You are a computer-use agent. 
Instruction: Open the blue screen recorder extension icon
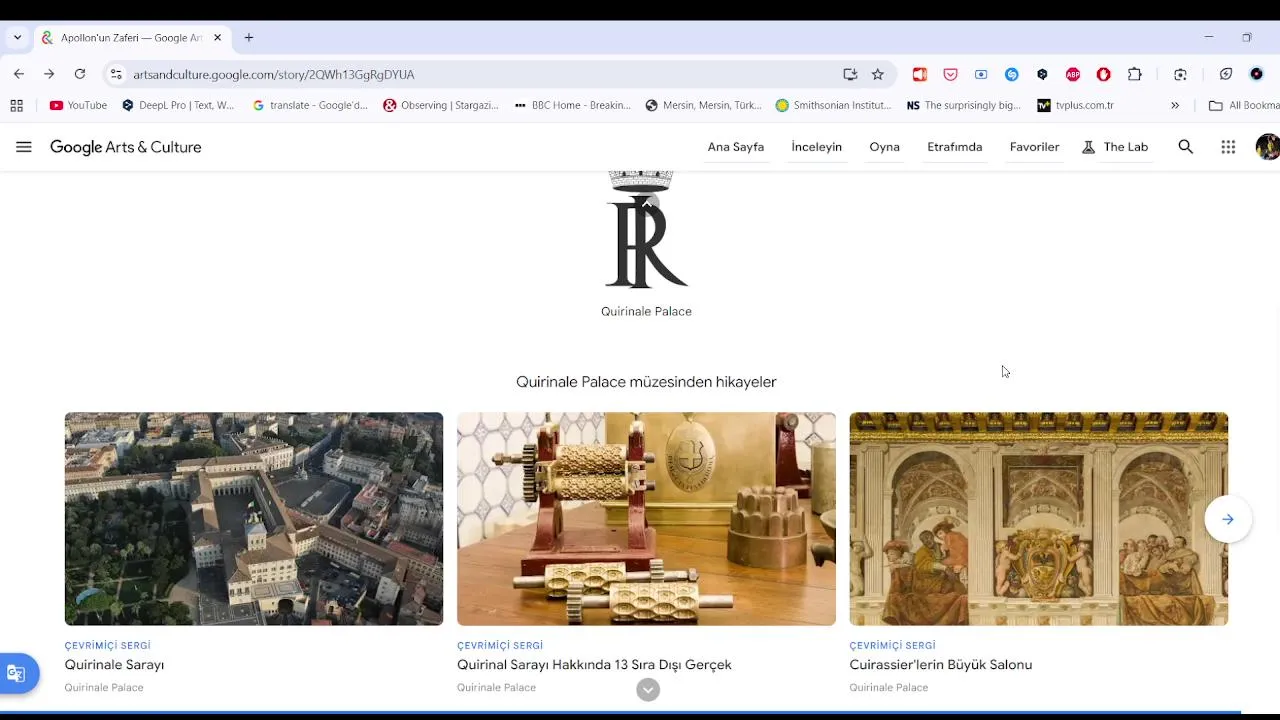[981, 74]
